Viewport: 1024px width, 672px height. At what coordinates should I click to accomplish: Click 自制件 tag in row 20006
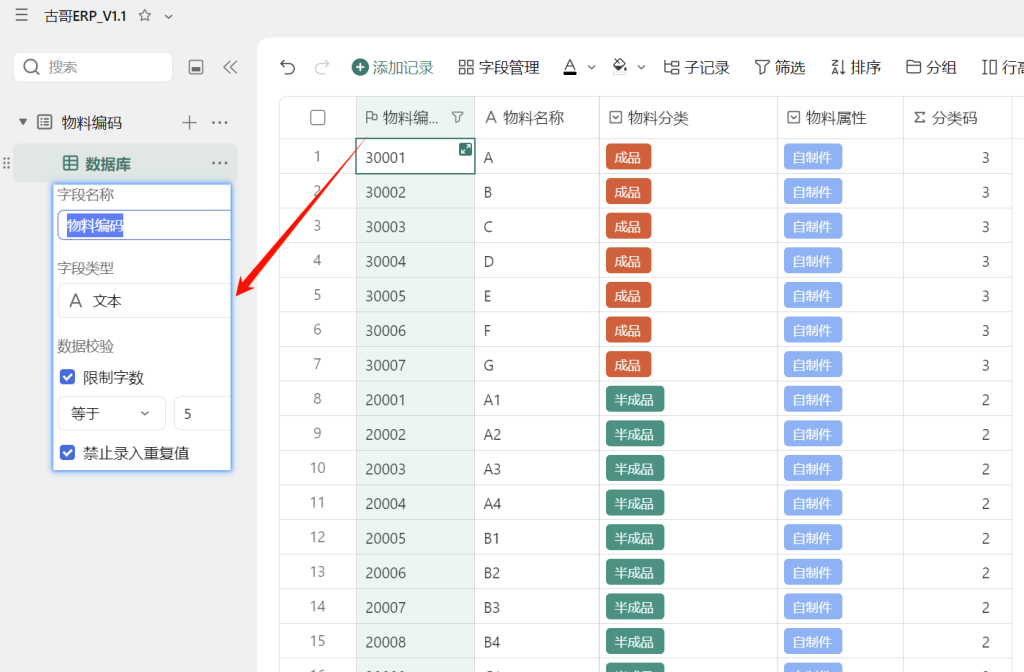(x=812, y=573)
